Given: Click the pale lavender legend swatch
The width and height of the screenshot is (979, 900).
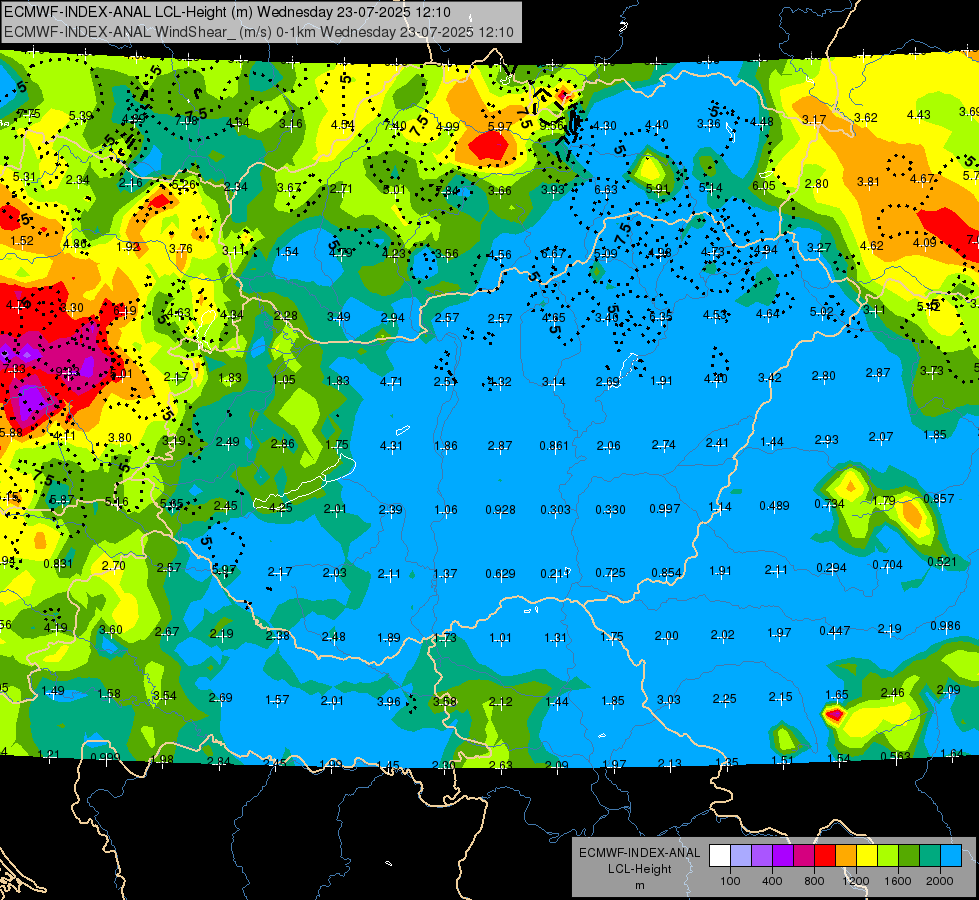Looking at the screenshot, I should tap(741, 856).
